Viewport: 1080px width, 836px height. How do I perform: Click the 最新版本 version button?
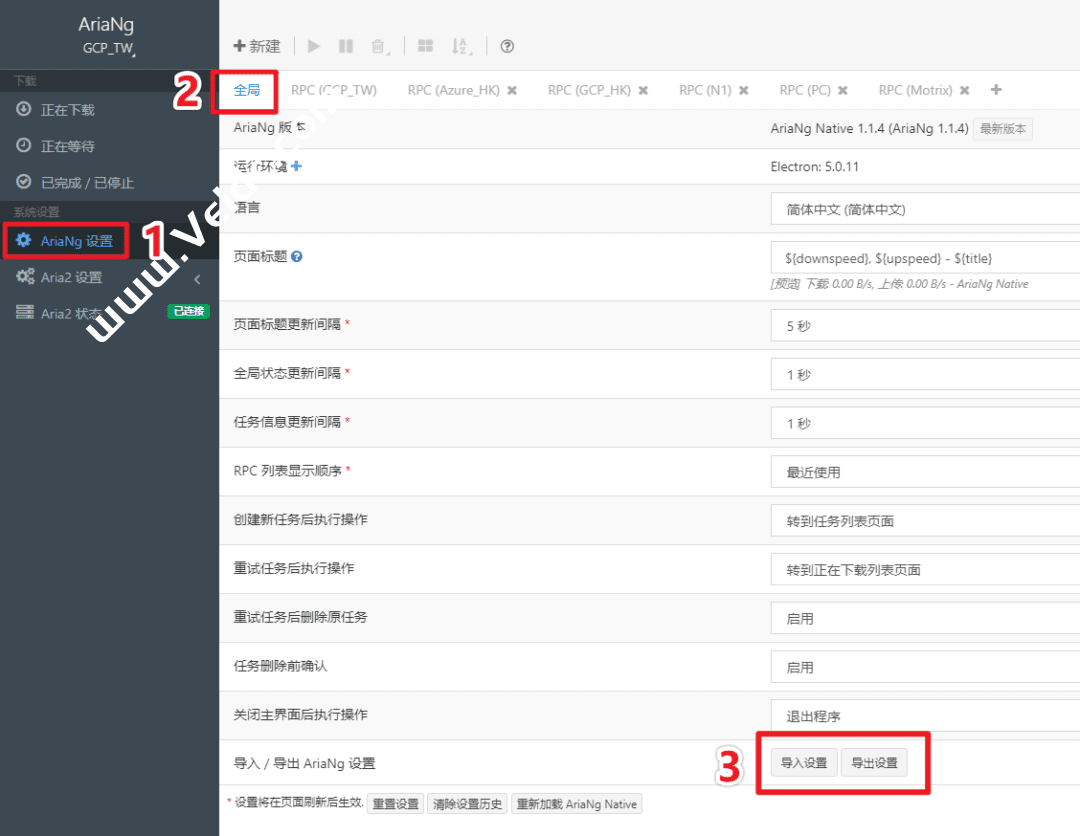pyautogui.click(x=1002, y=129)
